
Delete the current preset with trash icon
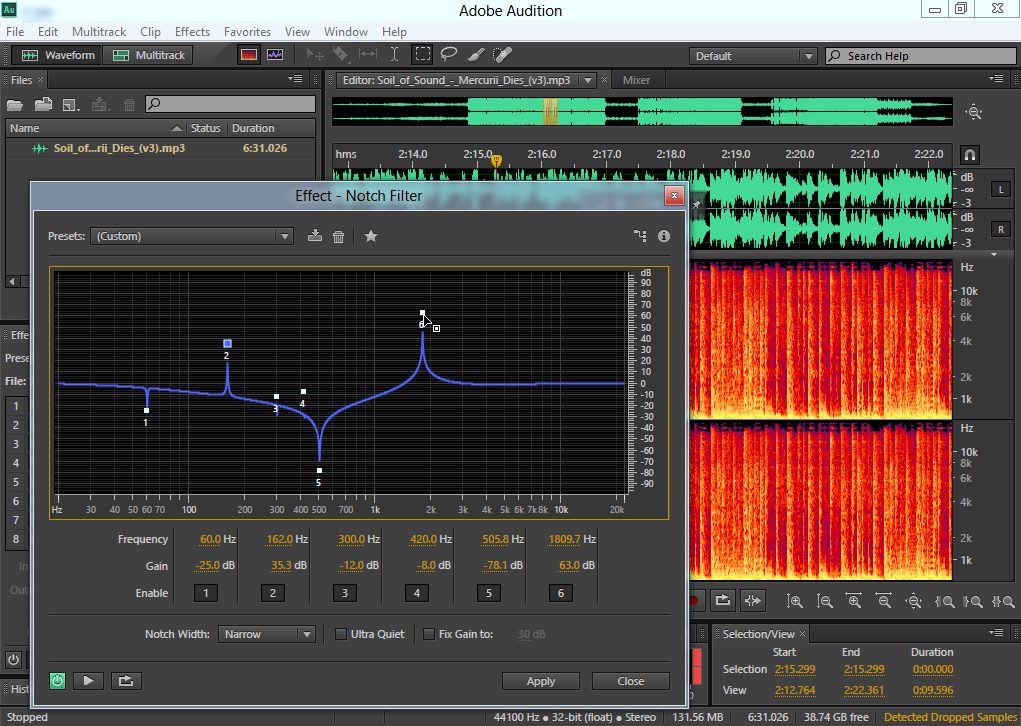click(x=338, y=236)
